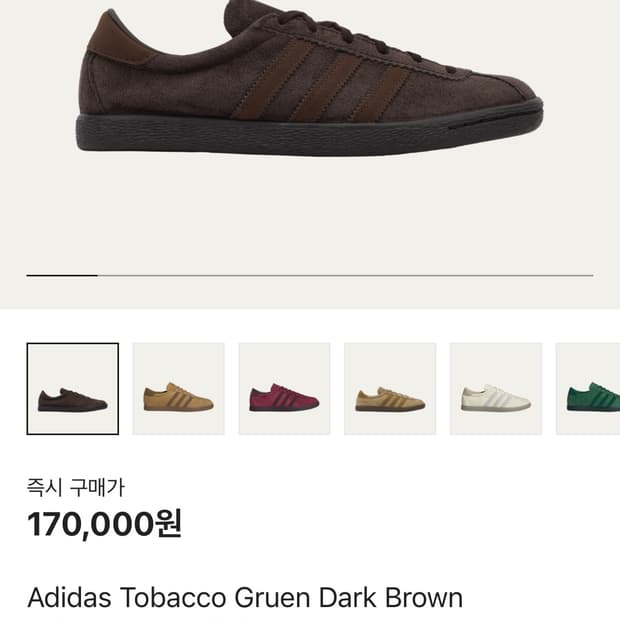
Task: Open the green sneaker colorway thumbnail
Action: pyautogui.click(x=590, y=389)
